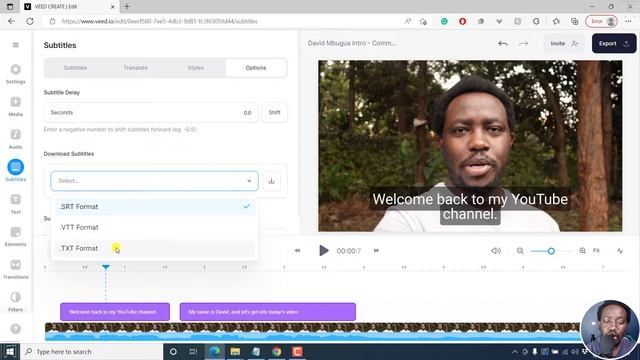
Task: Open File Explorer from the taskbar
Action: coord(235,351)
